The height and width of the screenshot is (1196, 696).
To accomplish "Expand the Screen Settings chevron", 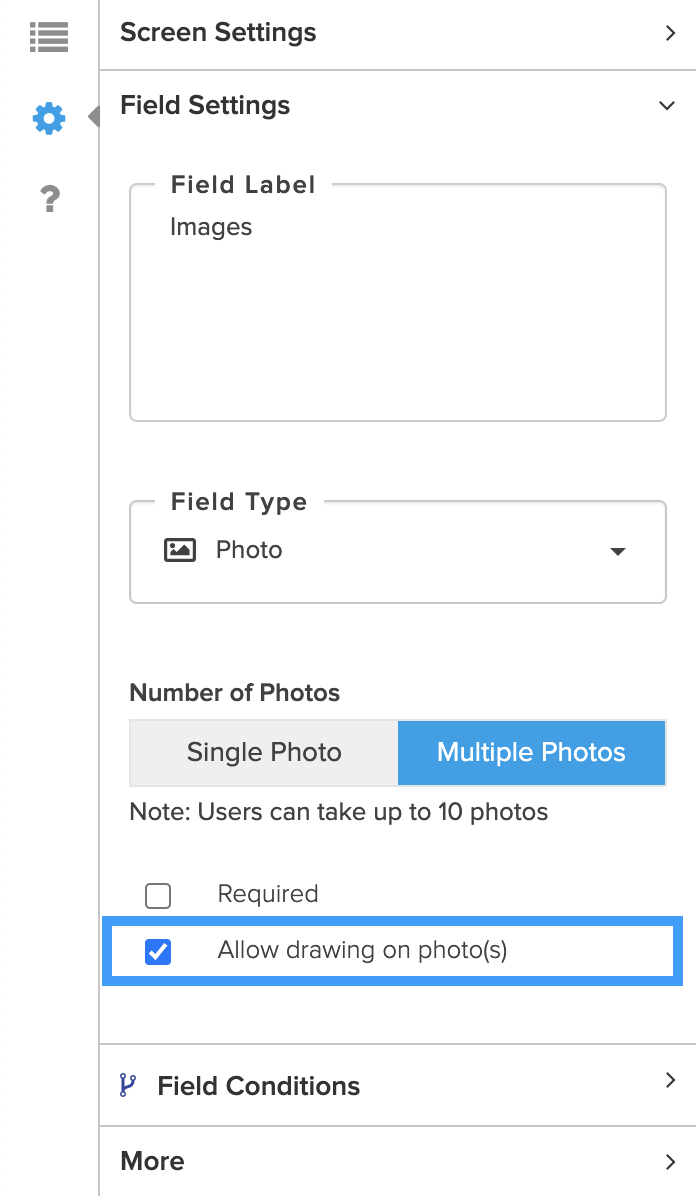I will pyautogui.click(x=670, y=33).
